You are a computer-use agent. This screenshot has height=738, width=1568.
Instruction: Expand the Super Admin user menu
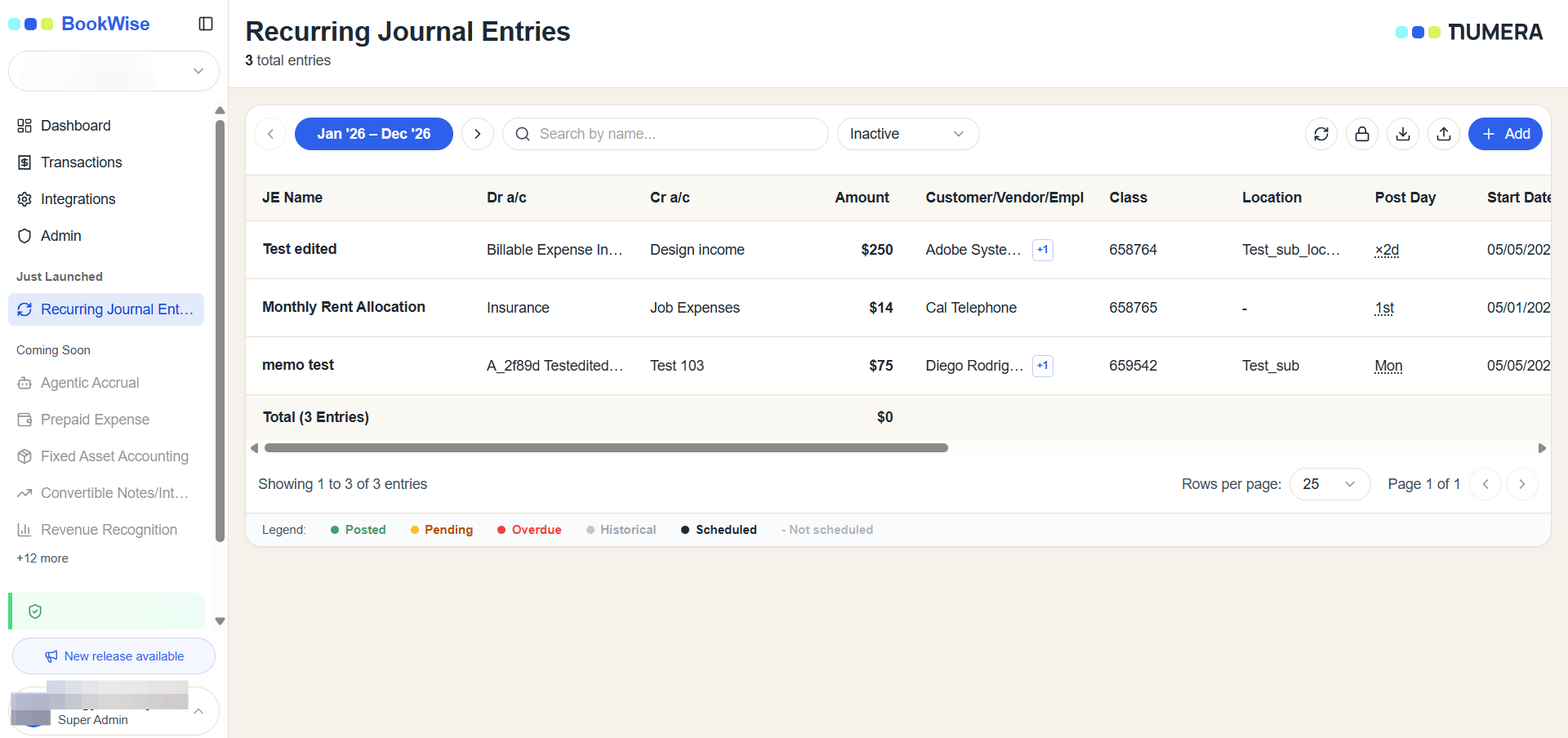pos(114,710)
